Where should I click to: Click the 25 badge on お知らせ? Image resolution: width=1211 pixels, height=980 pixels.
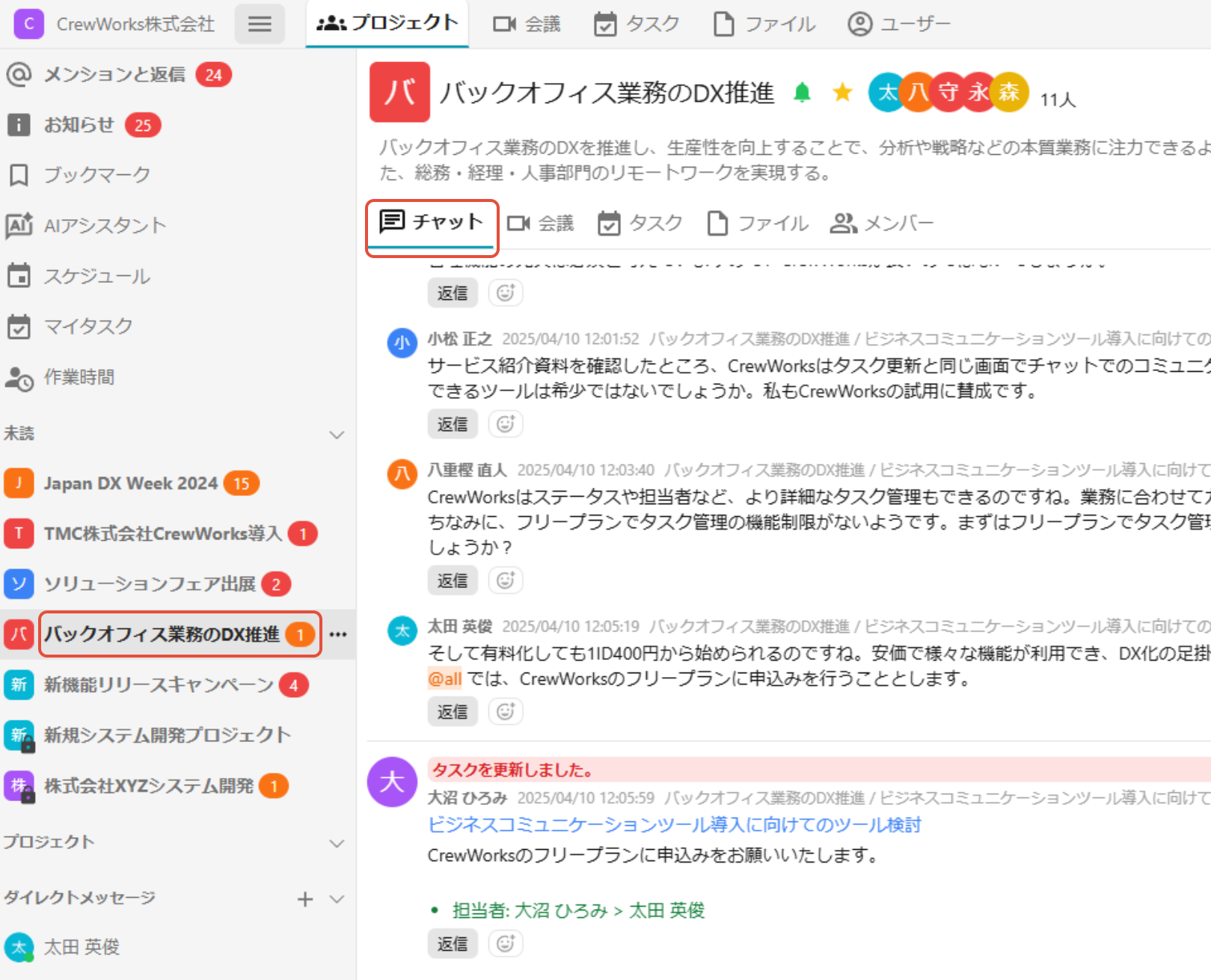pos(143,125)
